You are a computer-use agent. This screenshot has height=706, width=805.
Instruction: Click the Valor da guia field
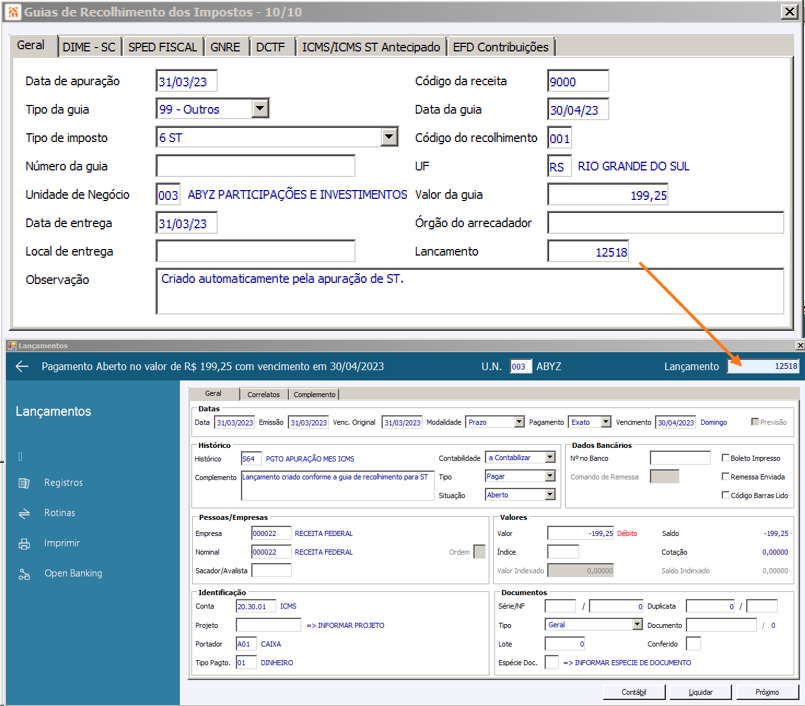click(x=608, y=195)
